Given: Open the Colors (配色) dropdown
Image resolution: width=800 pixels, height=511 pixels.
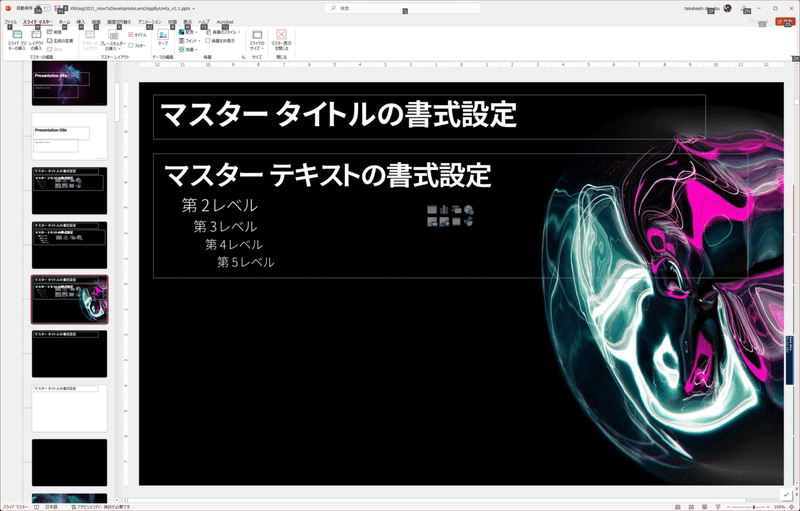Looking at the screenshot, I should click(x=188, y=32).
